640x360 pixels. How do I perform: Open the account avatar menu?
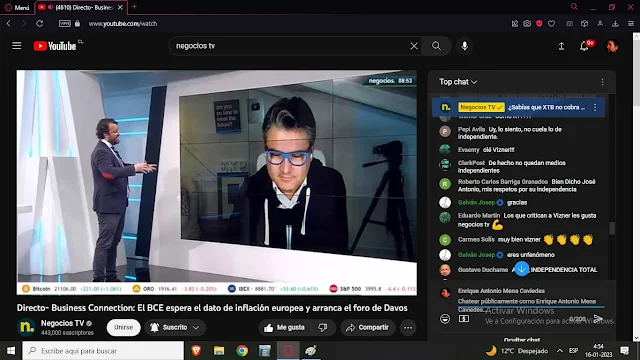coord(612,46)
